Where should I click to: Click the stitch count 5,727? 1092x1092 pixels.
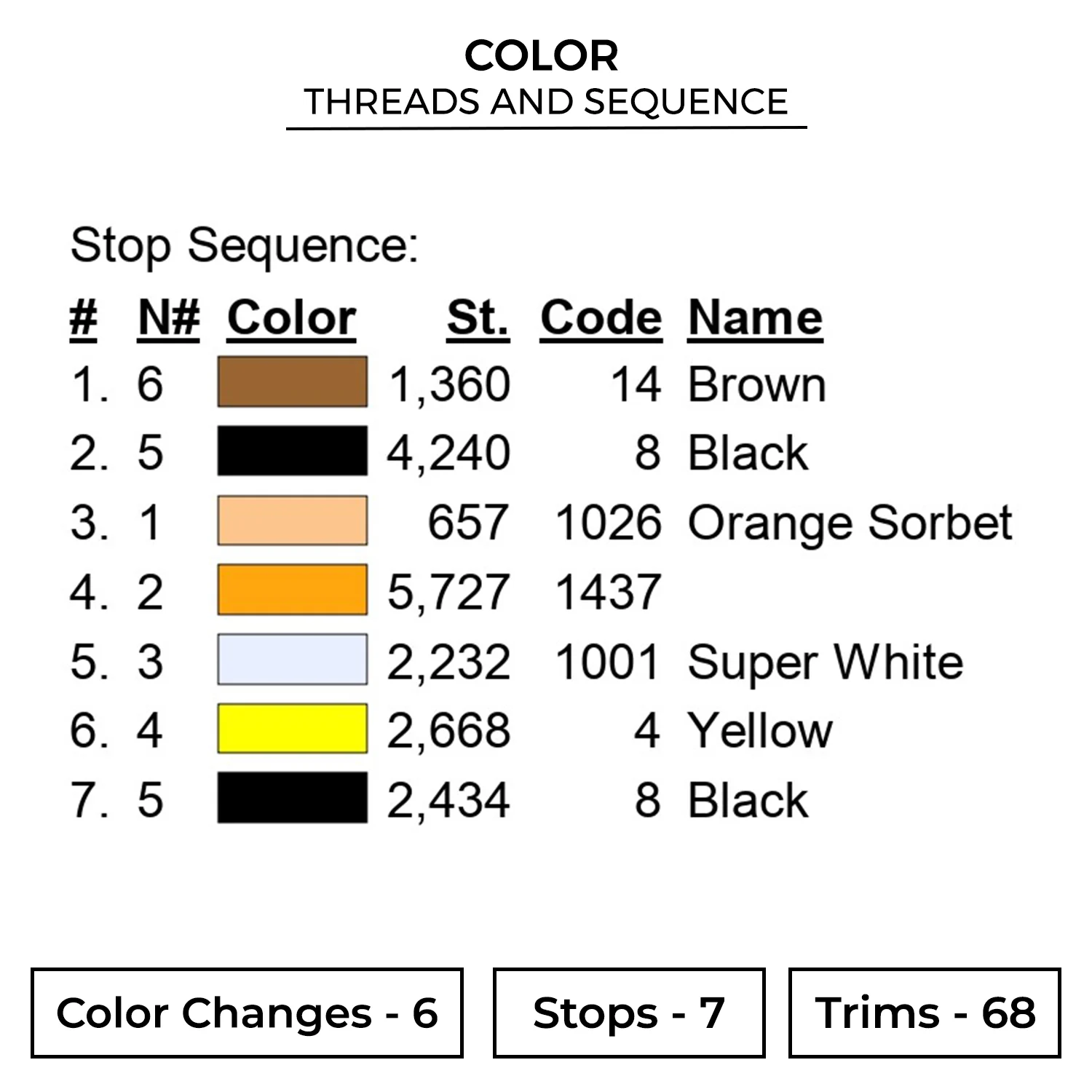[x=448, y=592]
